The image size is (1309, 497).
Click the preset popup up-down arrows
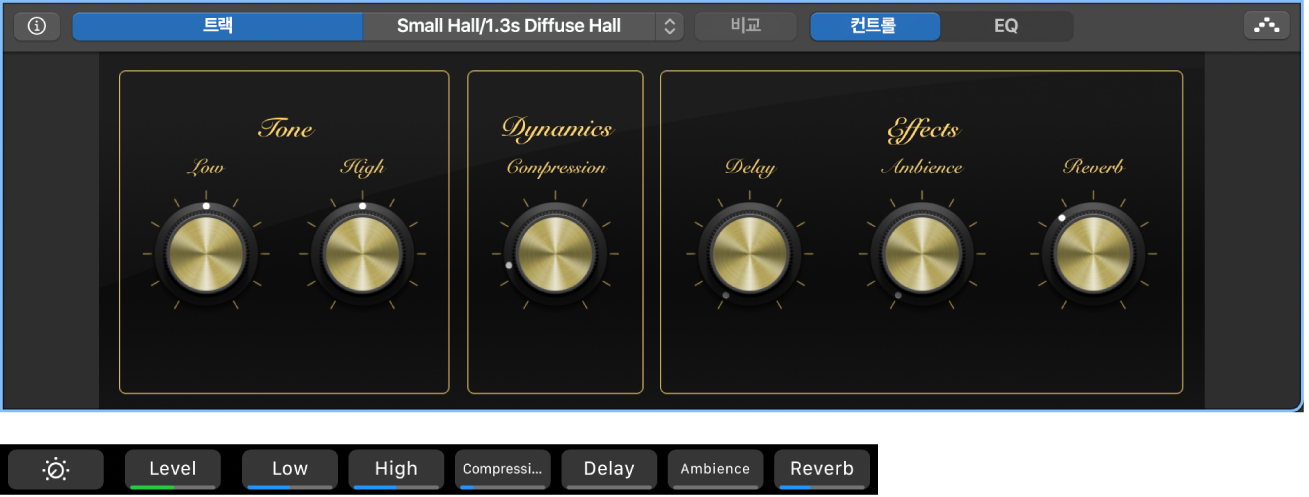[669, 27]
